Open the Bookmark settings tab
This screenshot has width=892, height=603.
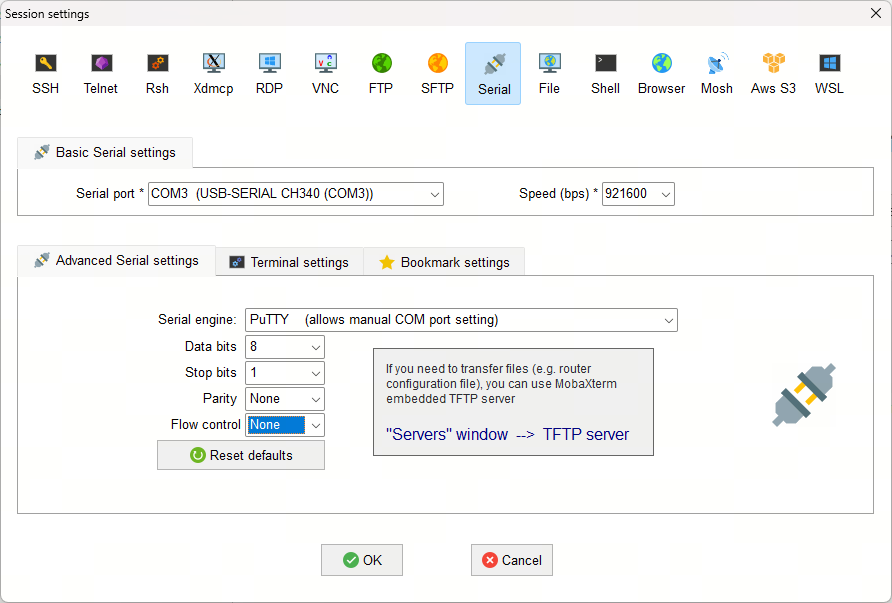[x=444, y=262]
